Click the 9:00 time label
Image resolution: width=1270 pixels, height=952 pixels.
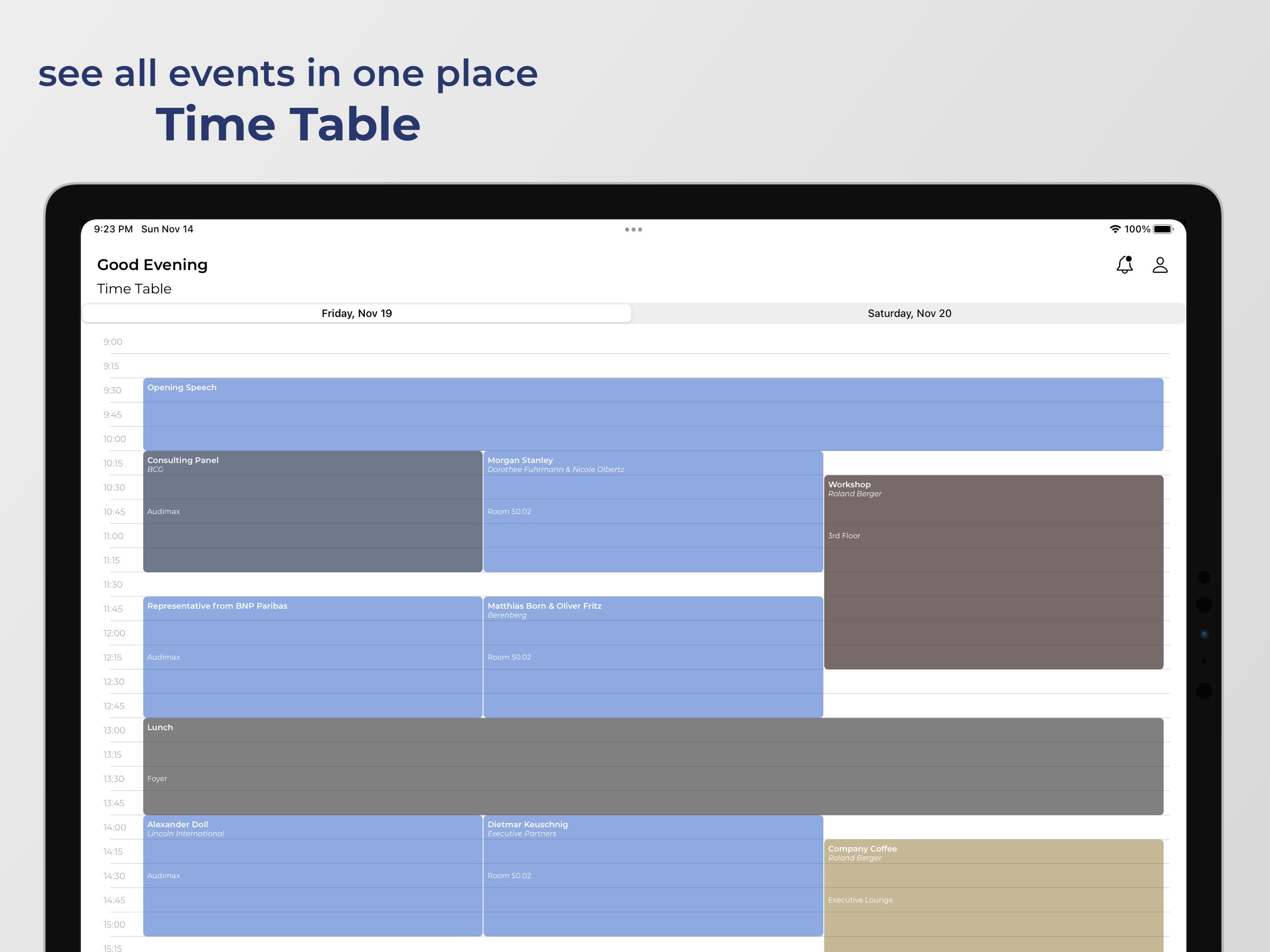(x=112, y=342)
